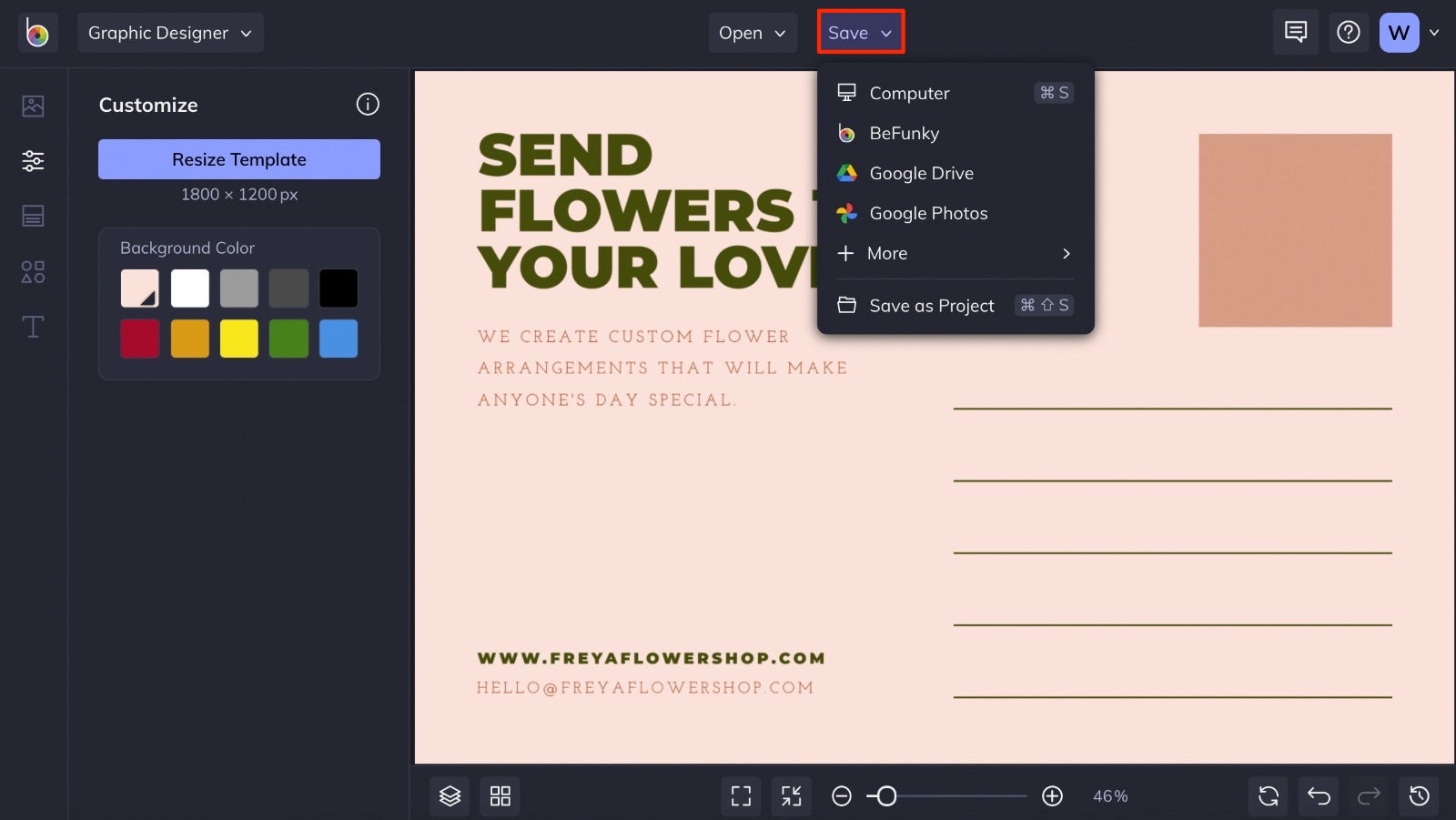Choose Save as Project from the menu
The height and width of the screenshot is (820, 1456).
pos(931,305)
